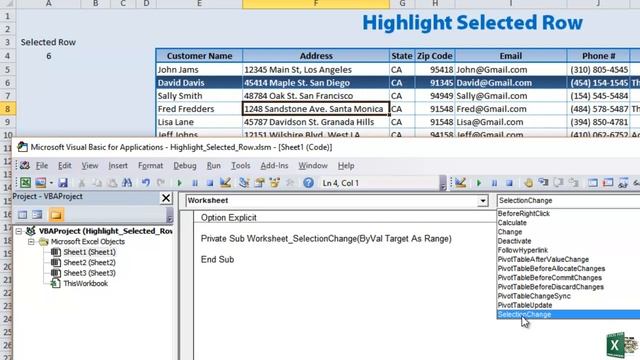The height and width of the screenshot is (360, 640).
Task: Click Excel column F header
Action: [316, 4]
